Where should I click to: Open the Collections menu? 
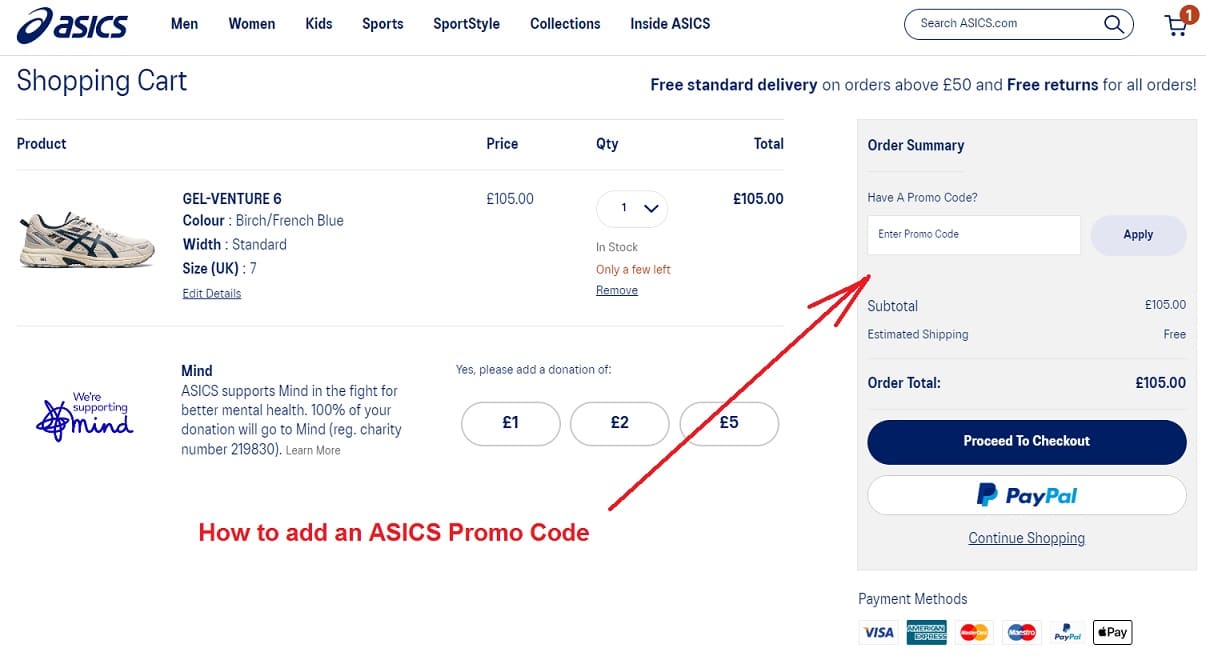(564, 24)
